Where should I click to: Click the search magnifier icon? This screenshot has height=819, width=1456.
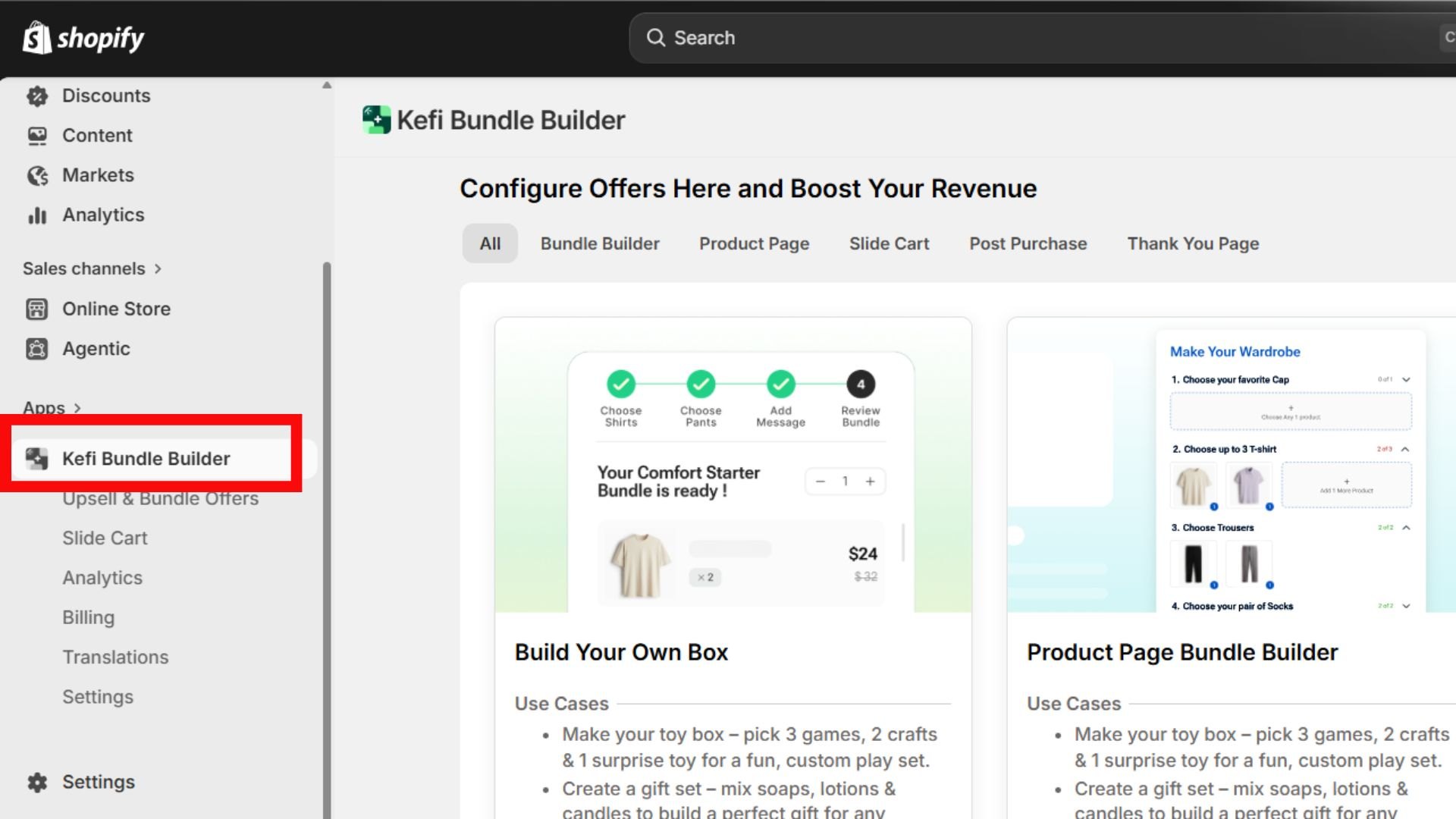[x=655, y=38]
